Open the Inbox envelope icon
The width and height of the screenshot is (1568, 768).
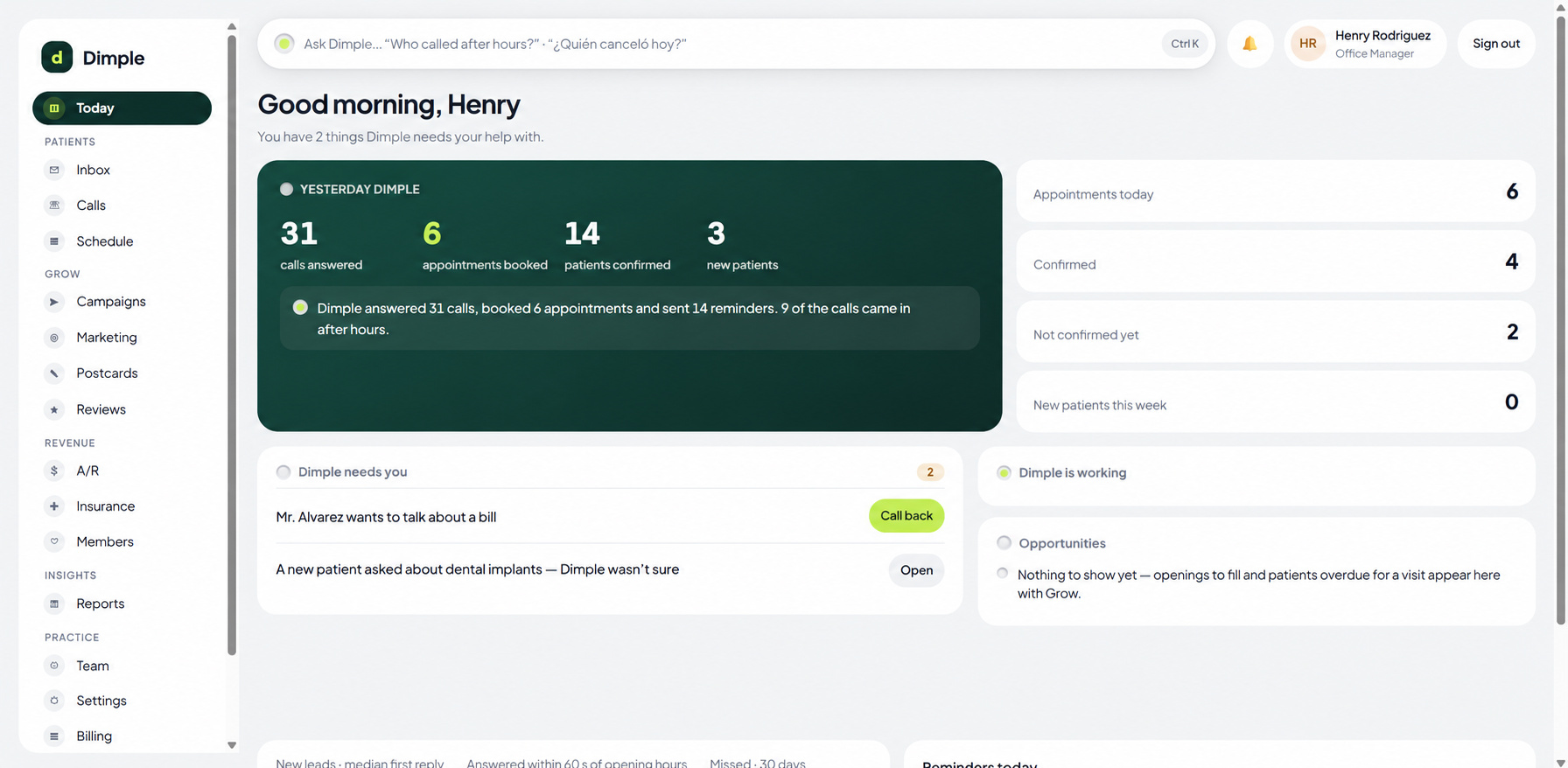pos(54,170)
